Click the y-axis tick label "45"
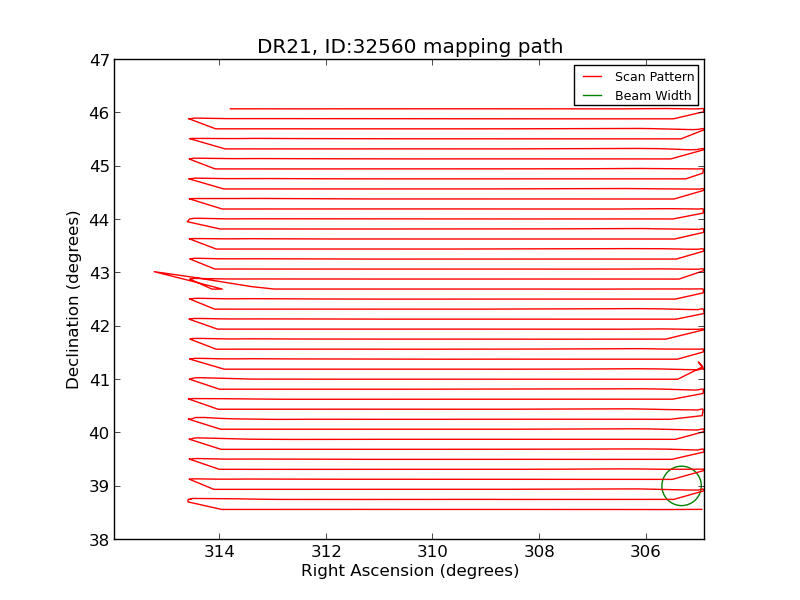Image resolution: width=800 pixels, height=600 pixels. pos(99,166)
